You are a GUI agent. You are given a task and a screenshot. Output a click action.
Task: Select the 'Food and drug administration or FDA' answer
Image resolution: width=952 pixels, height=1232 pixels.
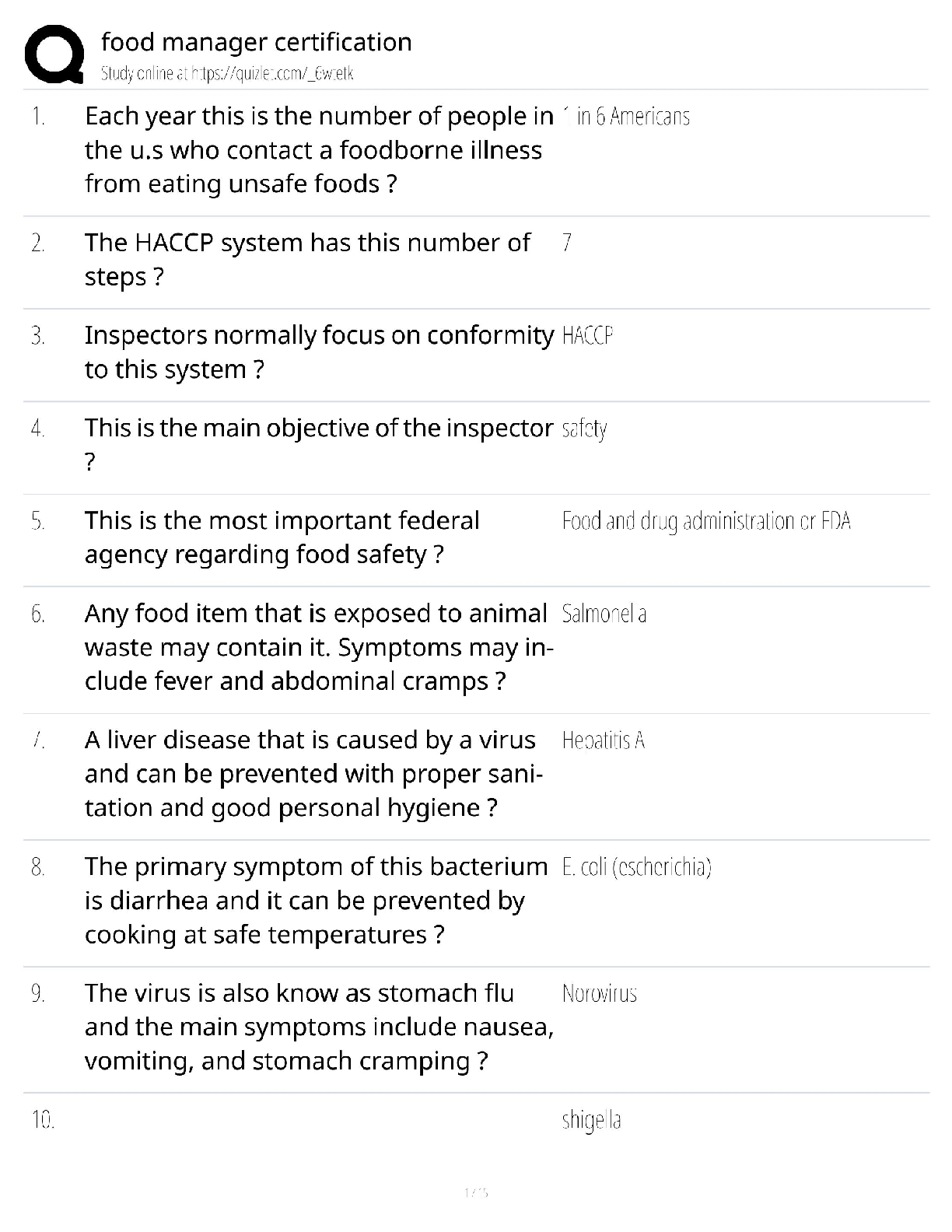click(x=706, y=521)
